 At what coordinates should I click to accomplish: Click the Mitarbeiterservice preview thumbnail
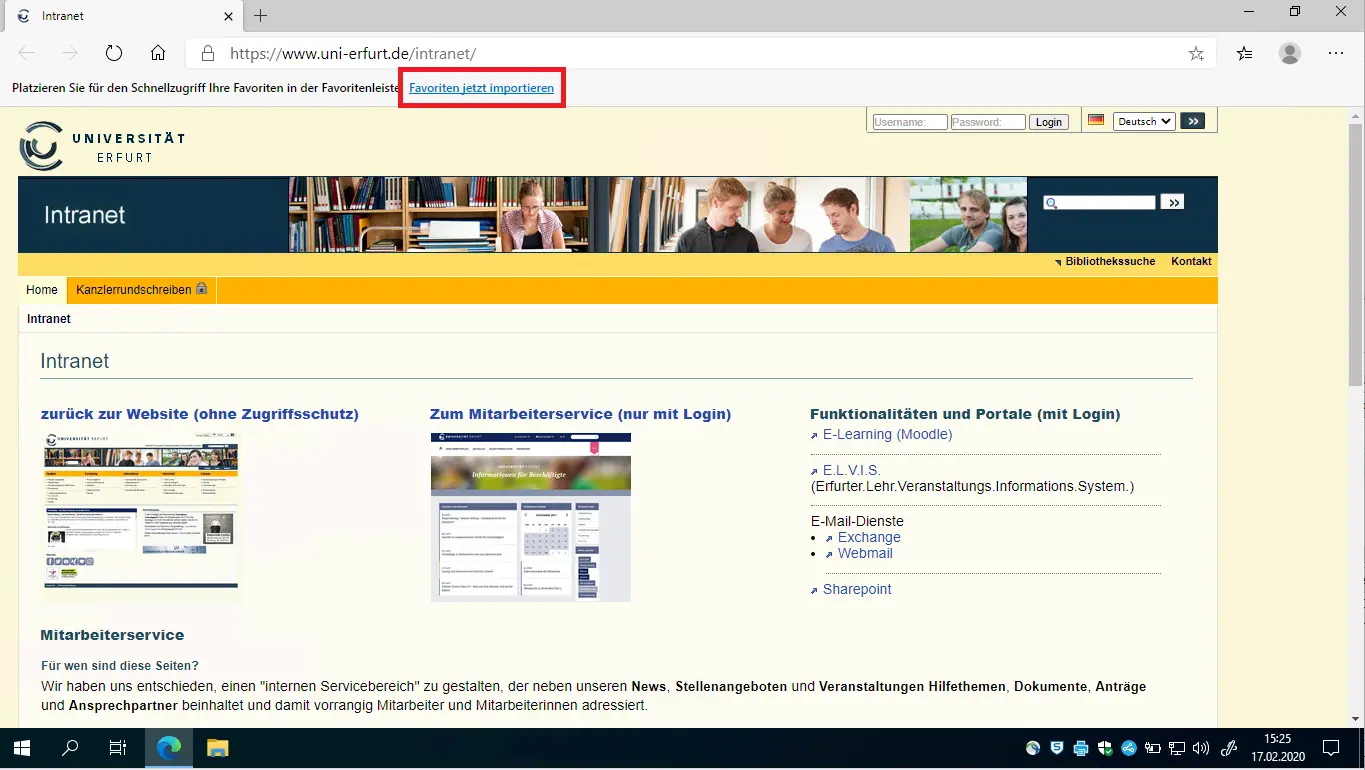tap(530, 517)
